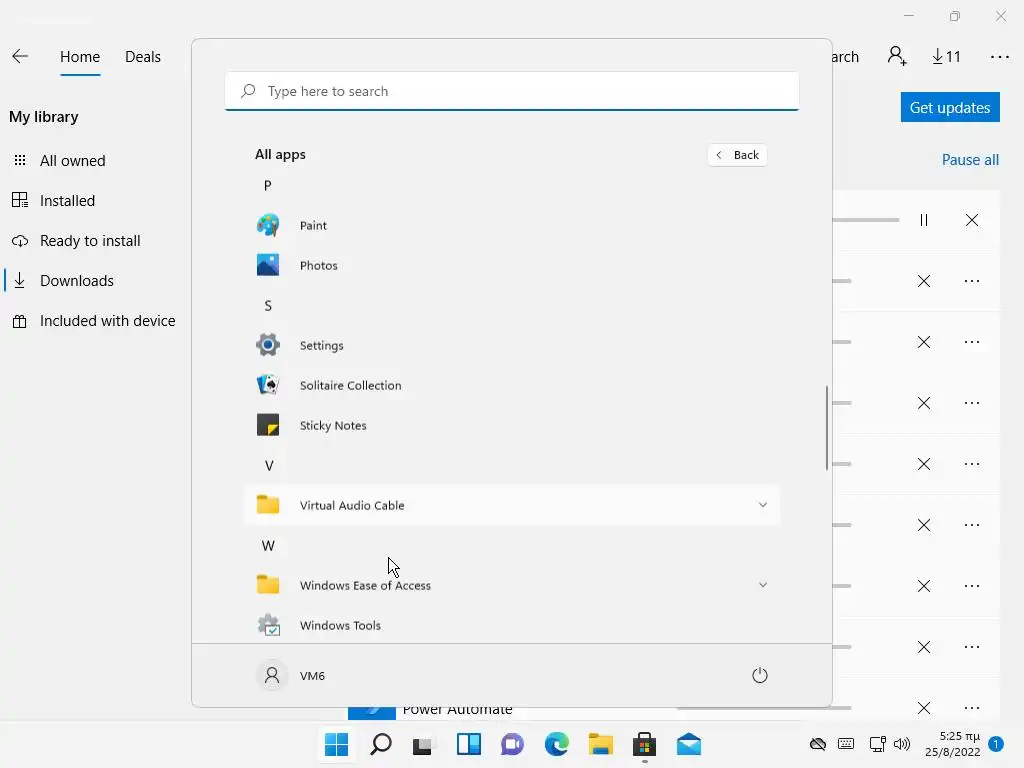Open the VM6 user account menu
The image size is (1024, 768).
[291, 675]
